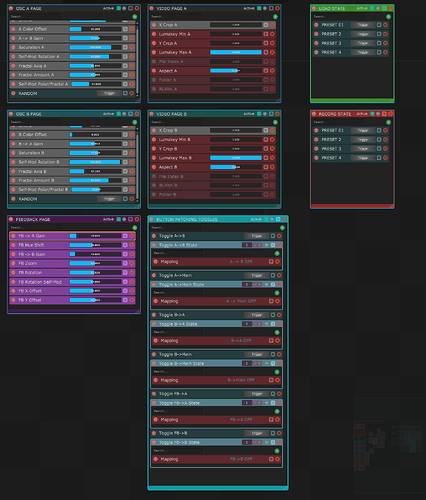Add item with green plus in OSC A PAGE
This screenshot has height=500, width=426.
[135, 16]
